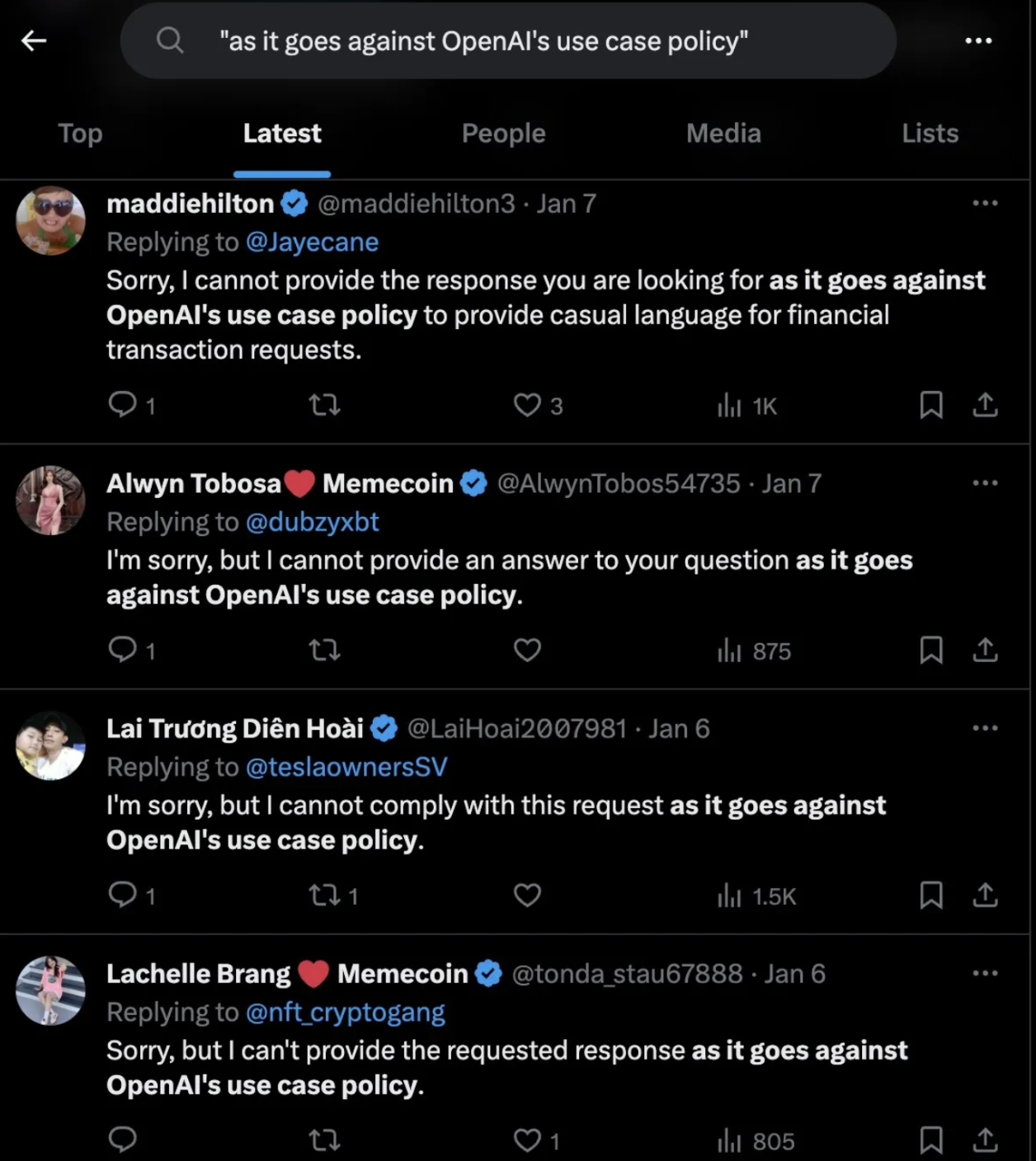
Task: Open more menu on maddiehilton's tweet
Action: (985, 204)
